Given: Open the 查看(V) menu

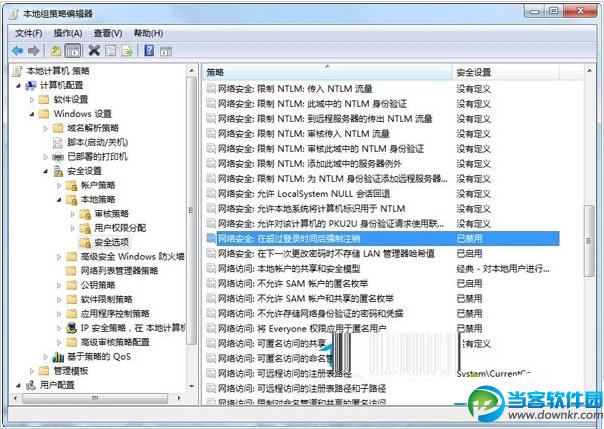Looking at the screenshot, I should 108,34.
